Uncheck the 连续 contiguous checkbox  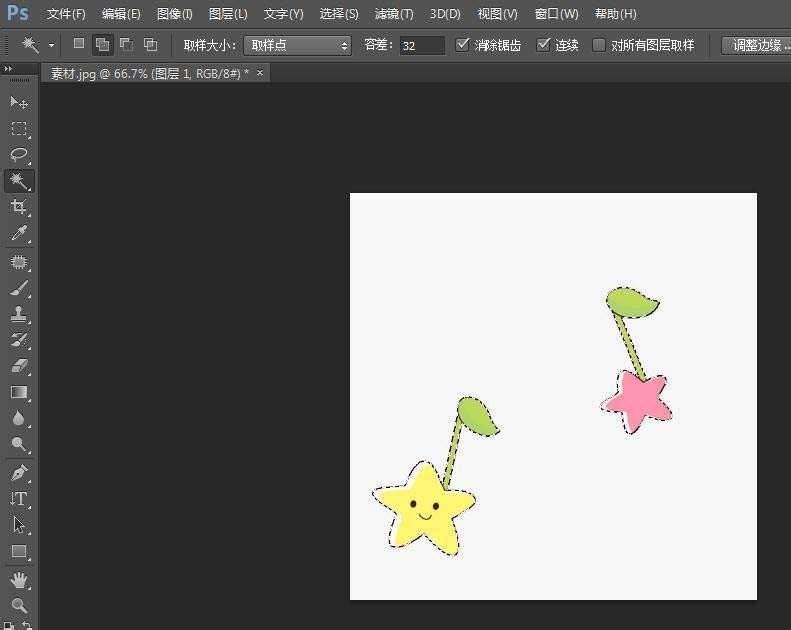tap(544, 45)
